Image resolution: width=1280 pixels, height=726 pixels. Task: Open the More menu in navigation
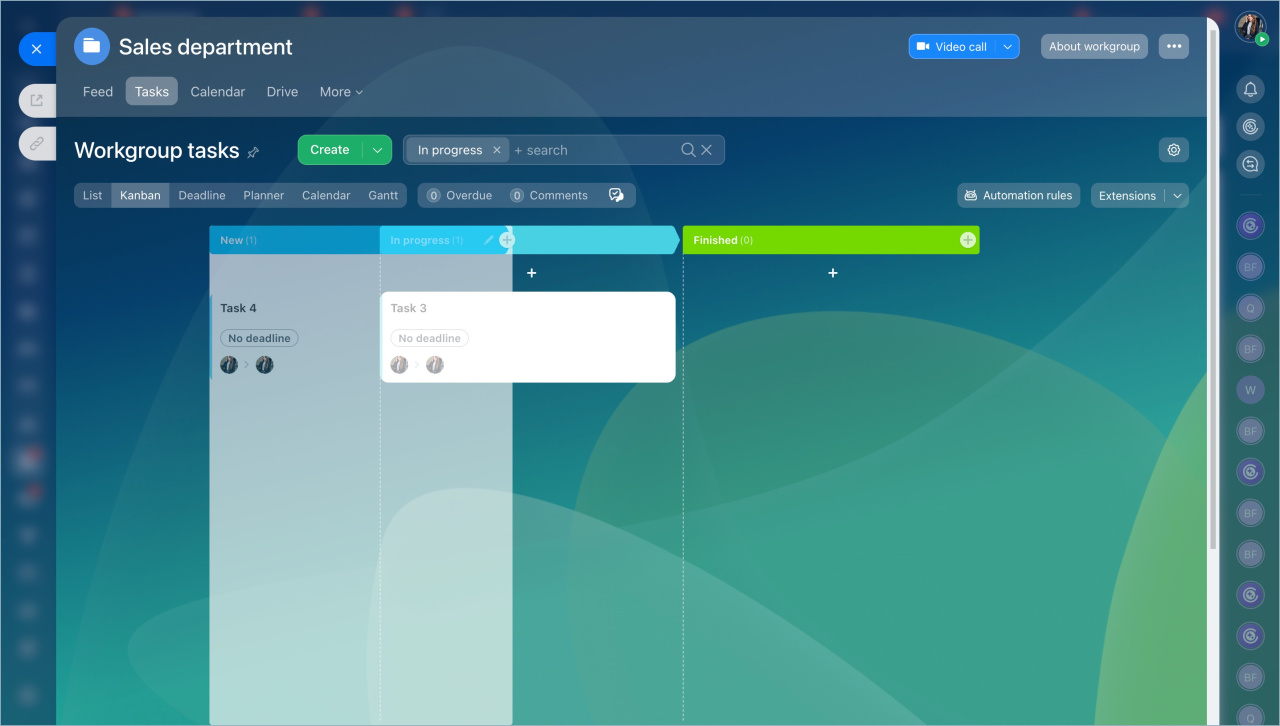[x=341, y=92]
